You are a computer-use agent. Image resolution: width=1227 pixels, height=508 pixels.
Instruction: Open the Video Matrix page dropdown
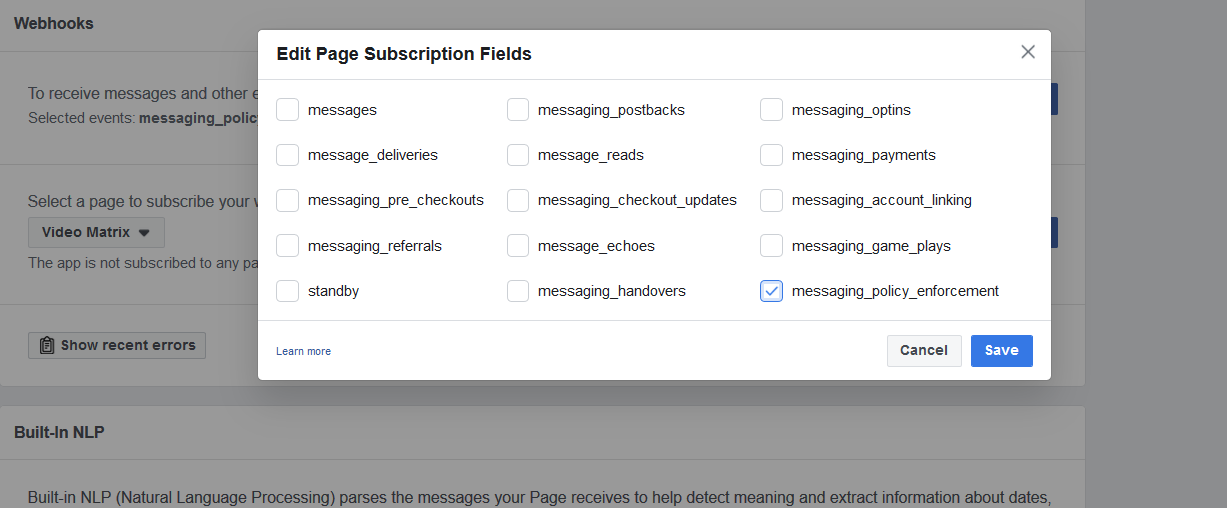[x=96, y=233]
